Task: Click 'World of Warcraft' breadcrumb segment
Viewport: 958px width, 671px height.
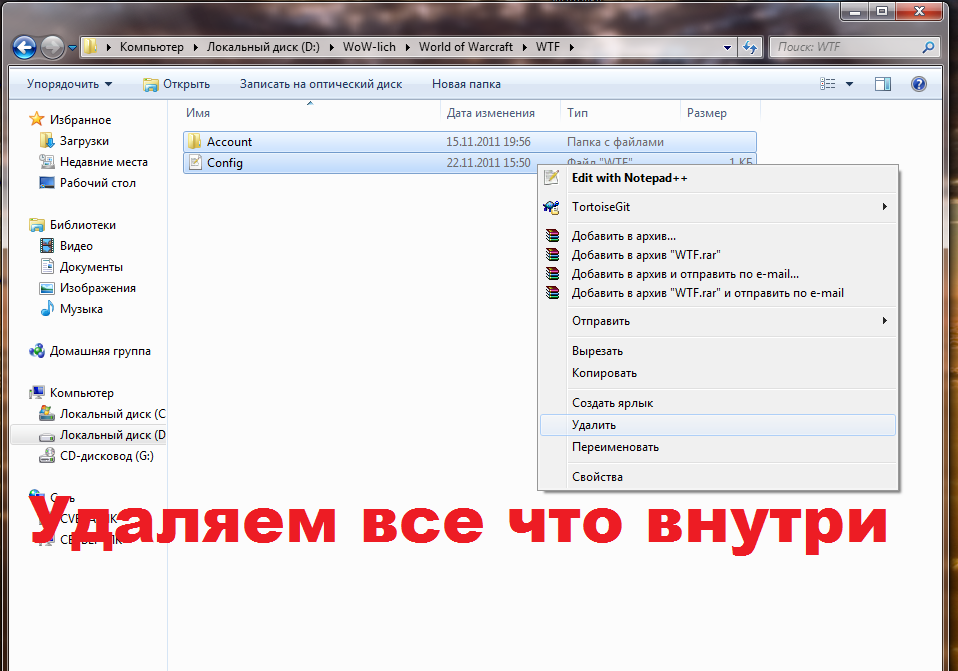Action: pos(466,47)
